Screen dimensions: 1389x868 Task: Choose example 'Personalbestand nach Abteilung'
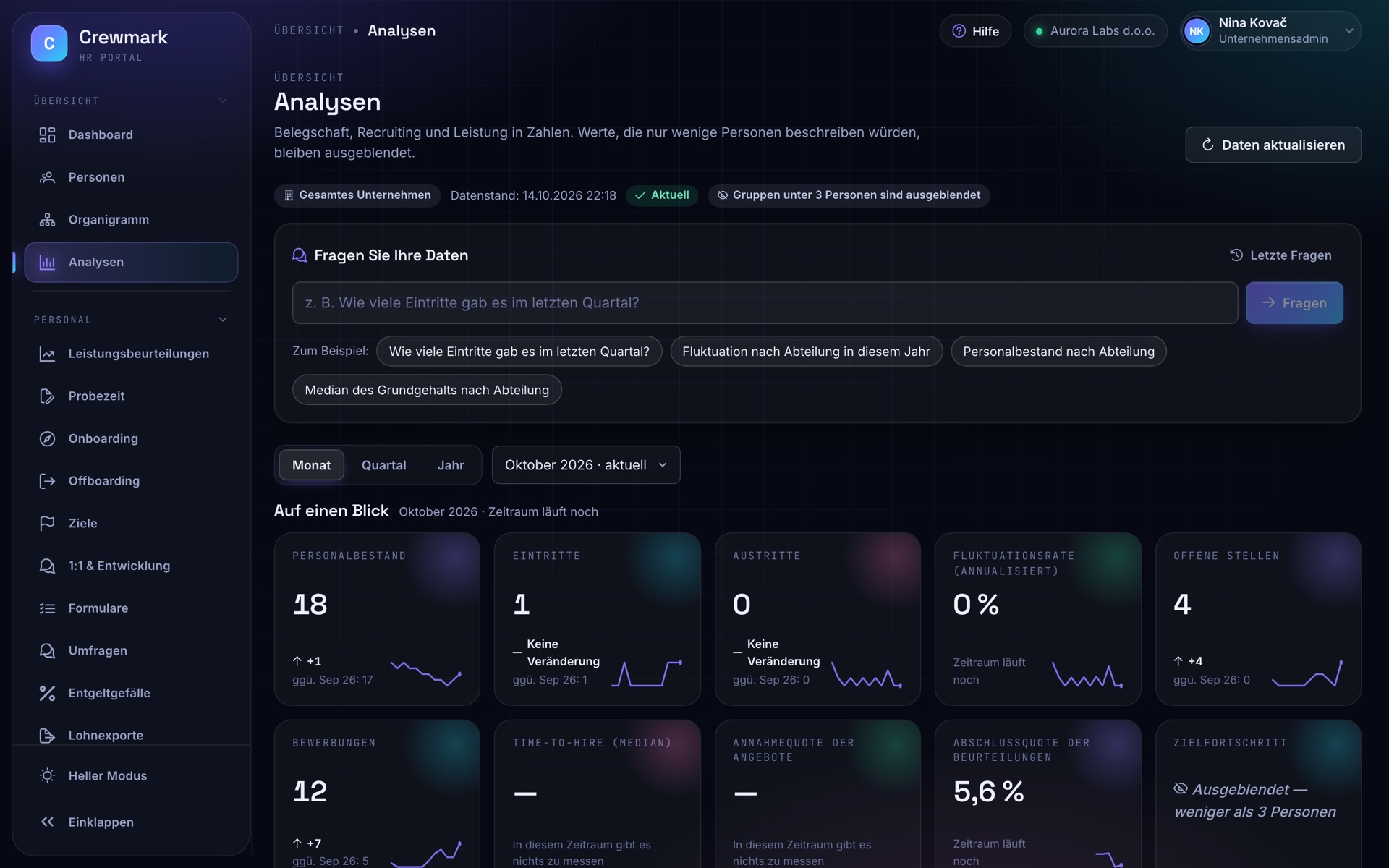[x=1058, y=352]
